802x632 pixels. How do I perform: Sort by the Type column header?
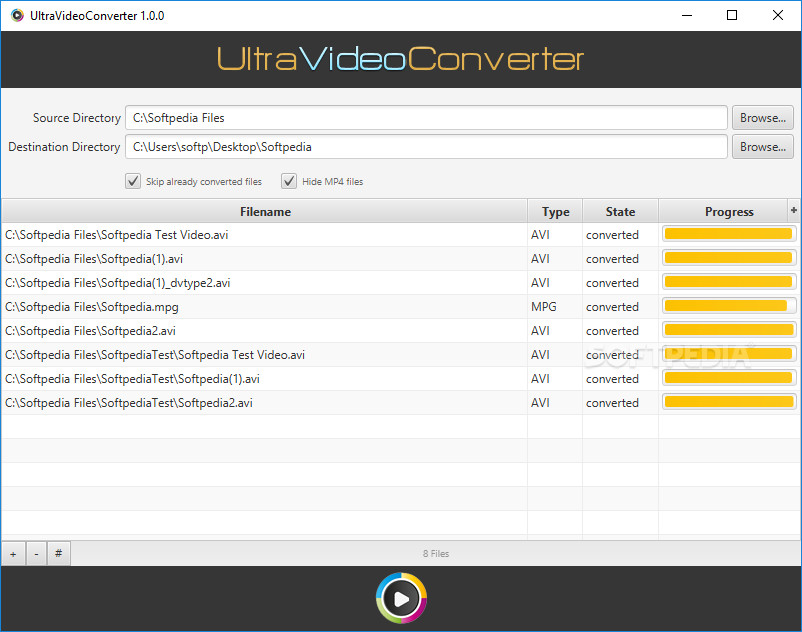(x=555, y=212)
